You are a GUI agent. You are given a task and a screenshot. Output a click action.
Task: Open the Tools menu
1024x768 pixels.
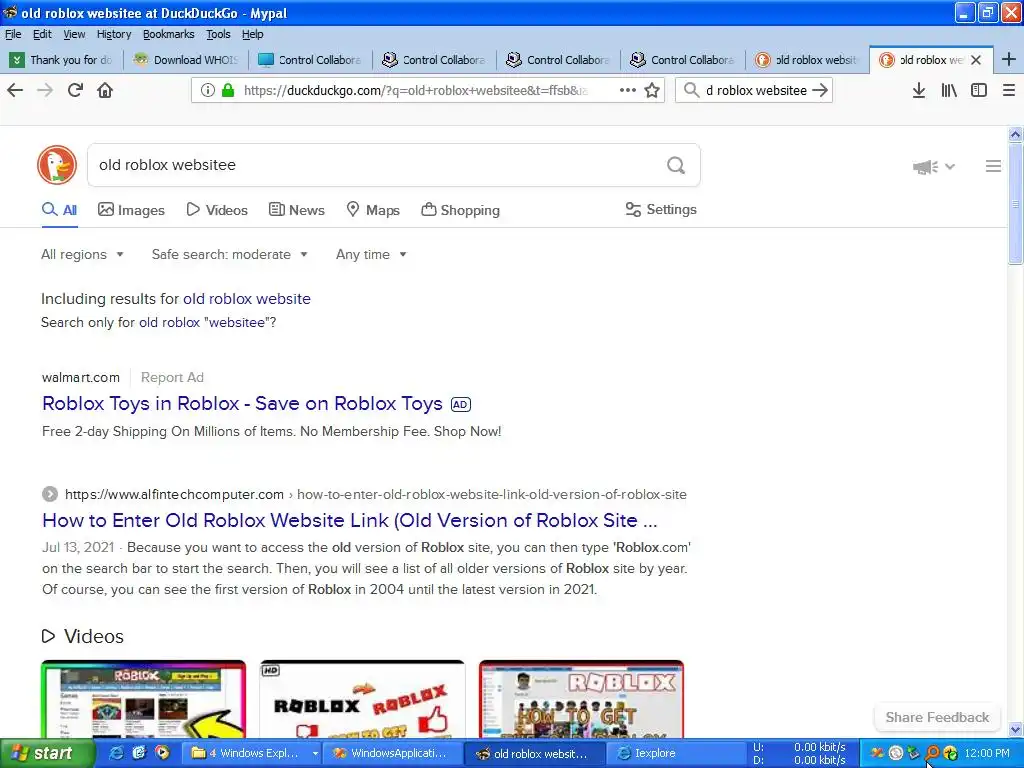218,34
